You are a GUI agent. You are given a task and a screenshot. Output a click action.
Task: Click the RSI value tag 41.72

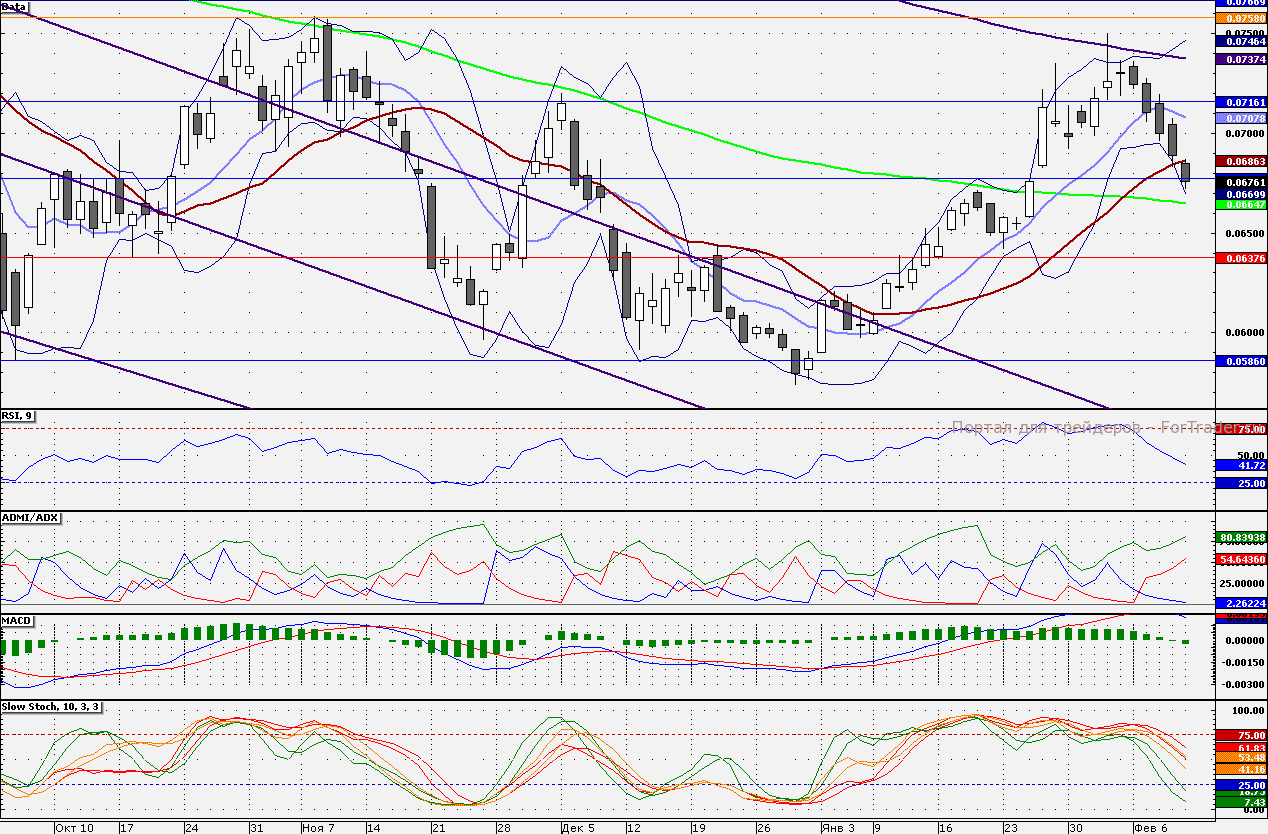(x=1240, y=465)
